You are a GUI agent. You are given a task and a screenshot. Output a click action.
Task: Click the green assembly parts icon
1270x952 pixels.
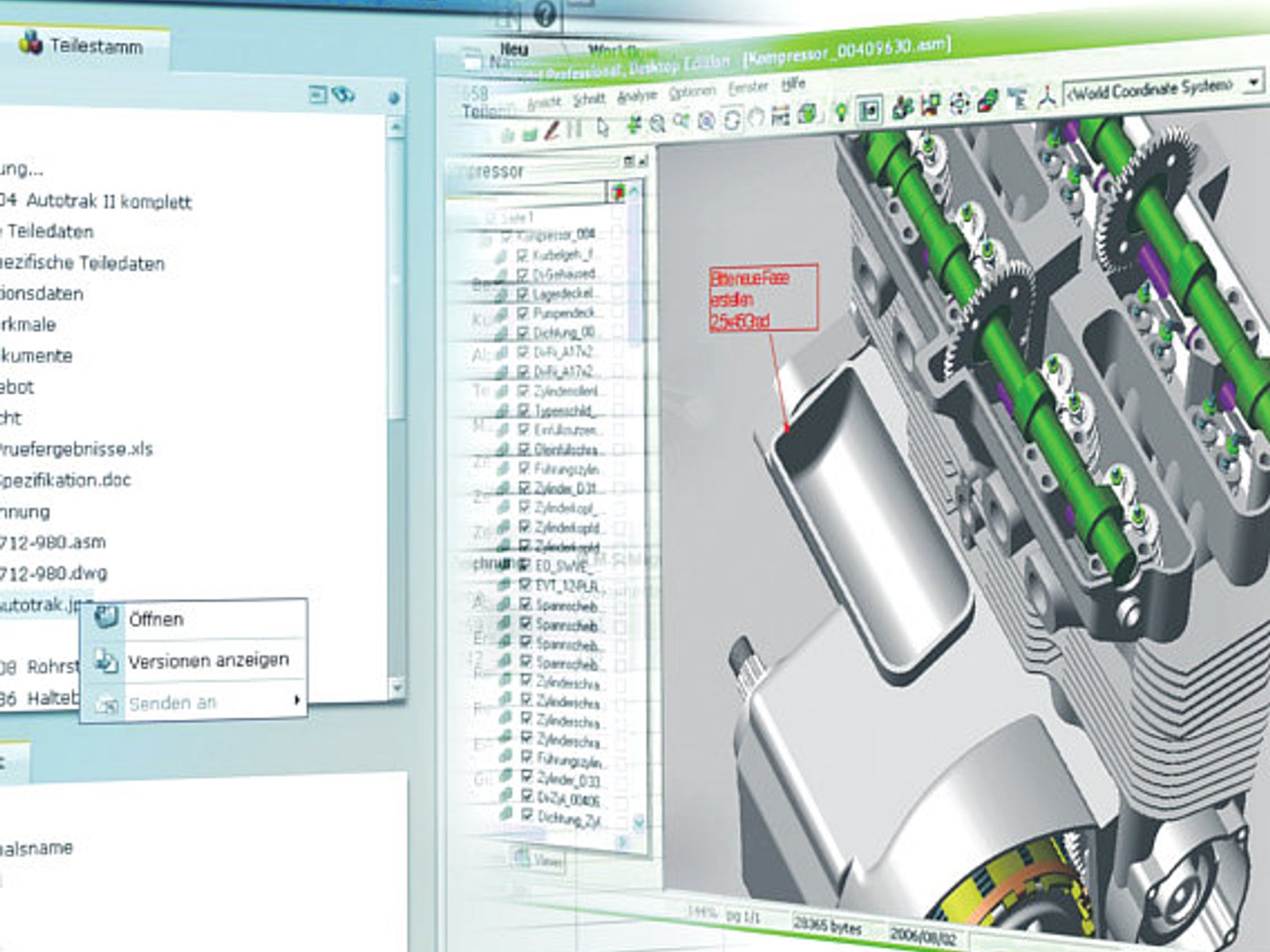pos(902,107)
